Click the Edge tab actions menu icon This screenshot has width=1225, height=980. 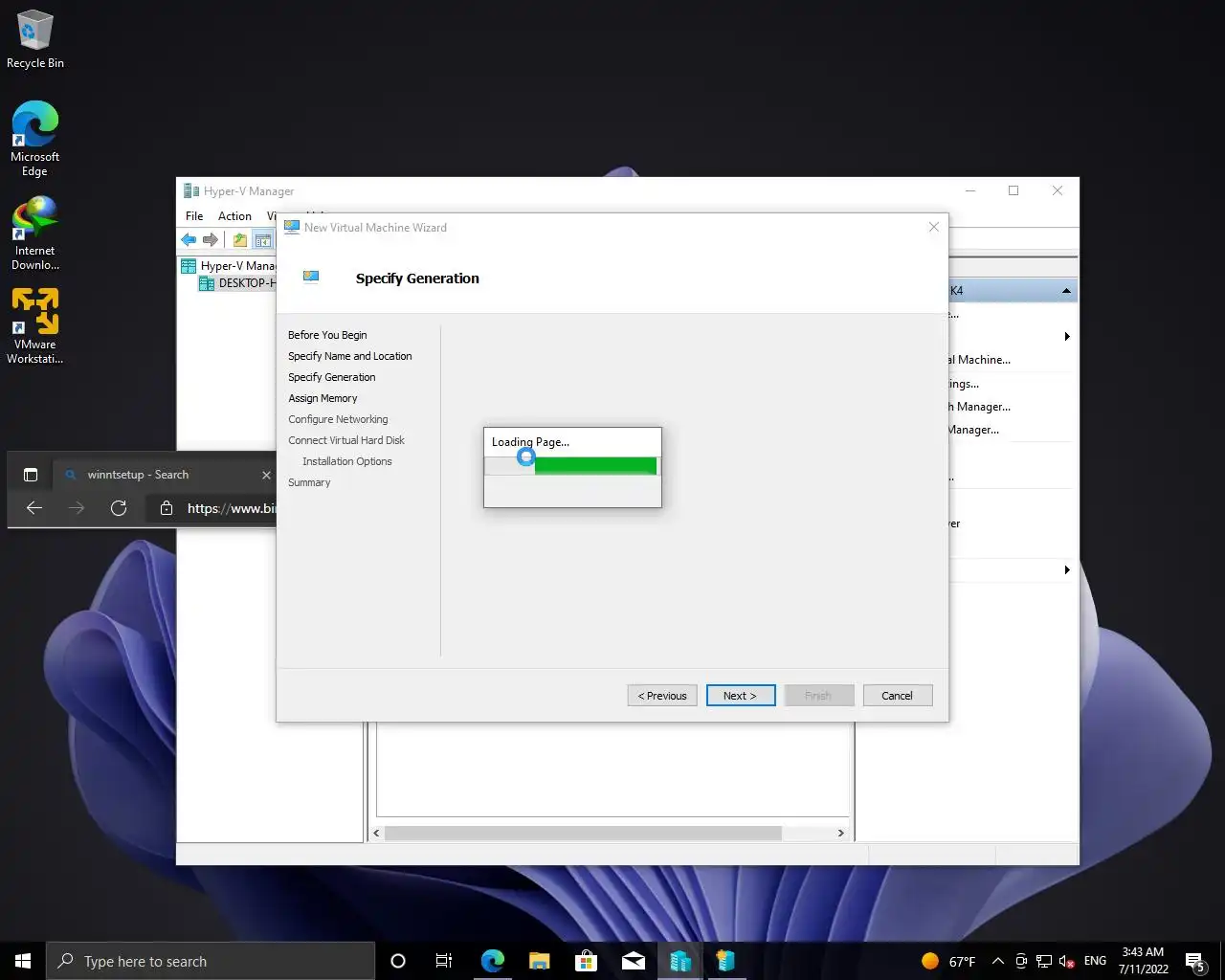tap(30, 475)
